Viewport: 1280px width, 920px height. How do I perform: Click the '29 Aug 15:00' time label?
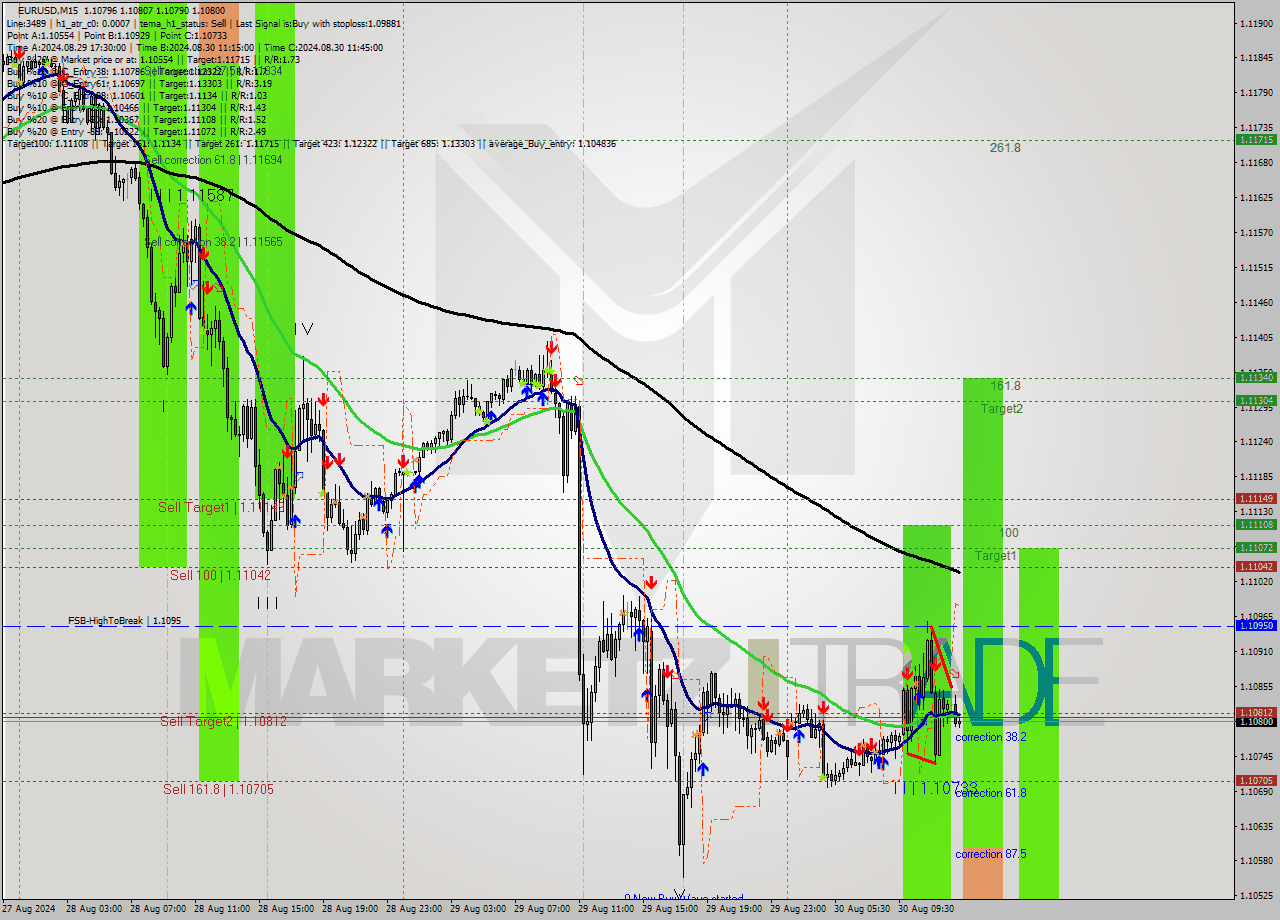[670, 909]
